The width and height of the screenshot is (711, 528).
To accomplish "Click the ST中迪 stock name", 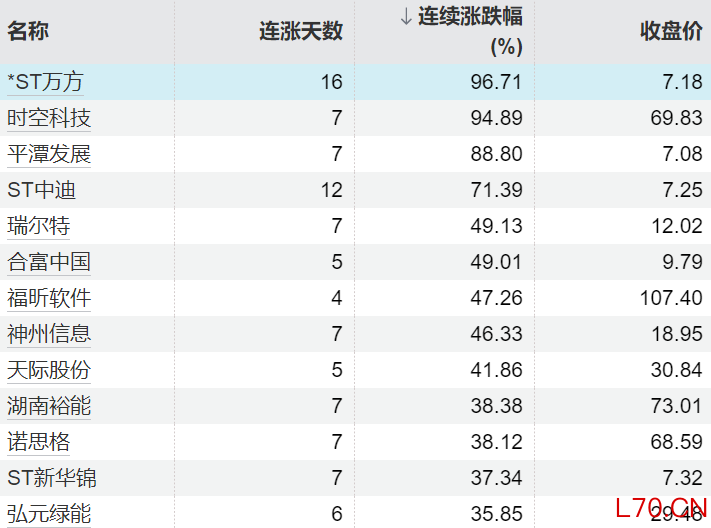I will [x=41, y=190].
